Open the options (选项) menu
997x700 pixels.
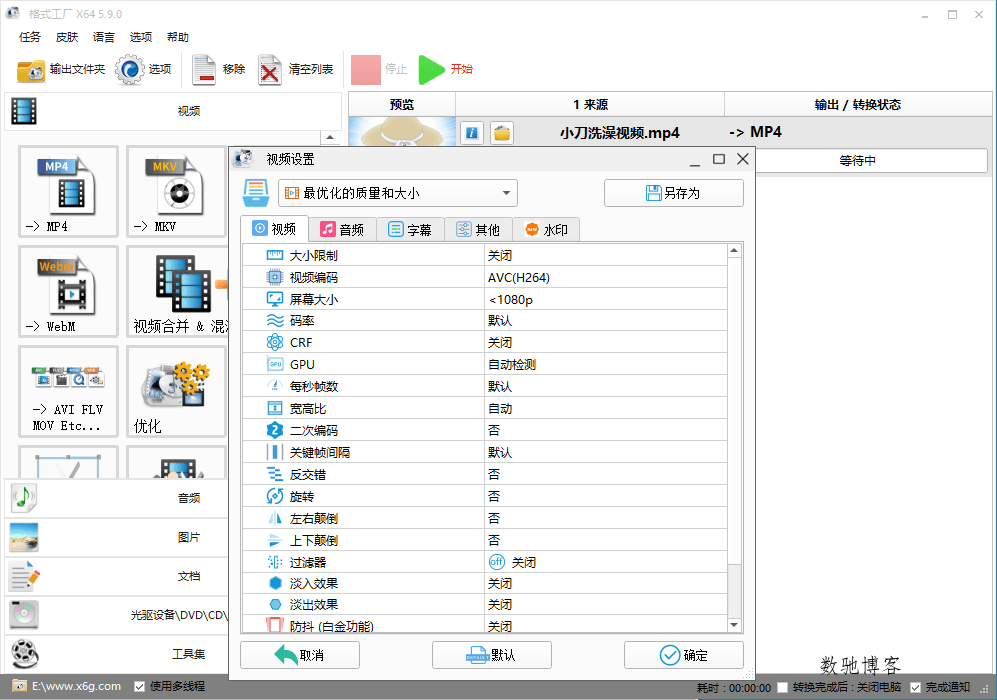click(x=141, y=37)
